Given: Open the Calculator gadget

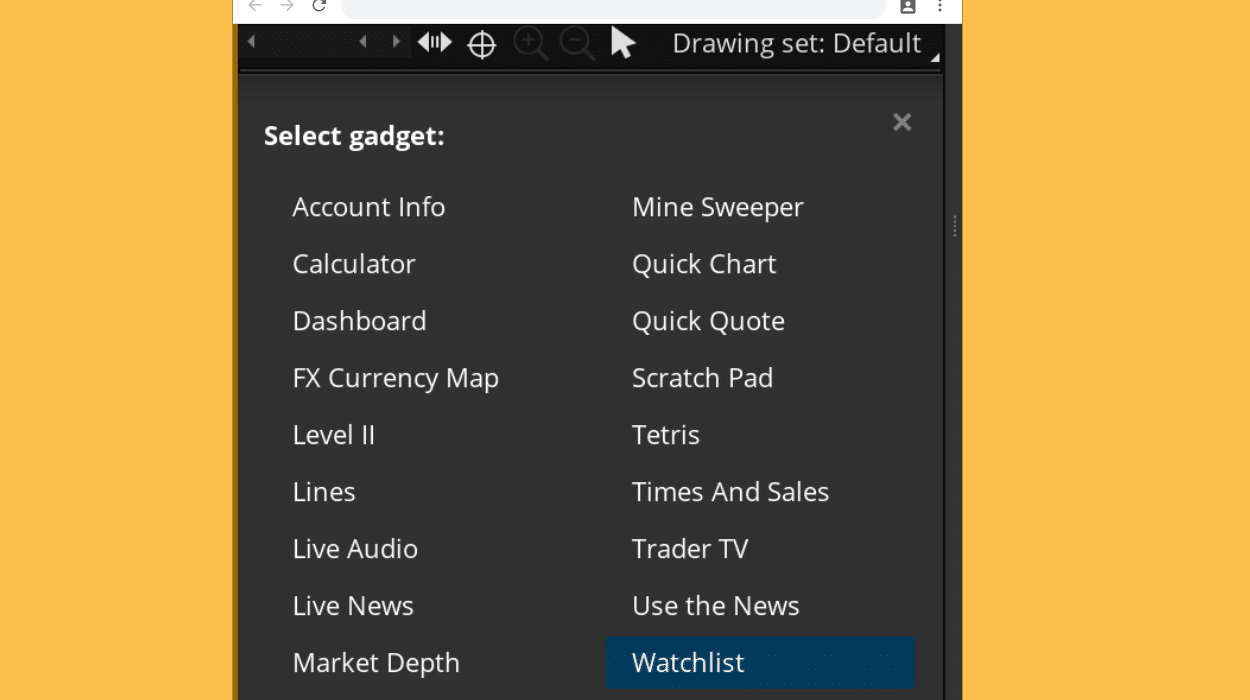Looking at the screenshot, I should tap(354, 263).
